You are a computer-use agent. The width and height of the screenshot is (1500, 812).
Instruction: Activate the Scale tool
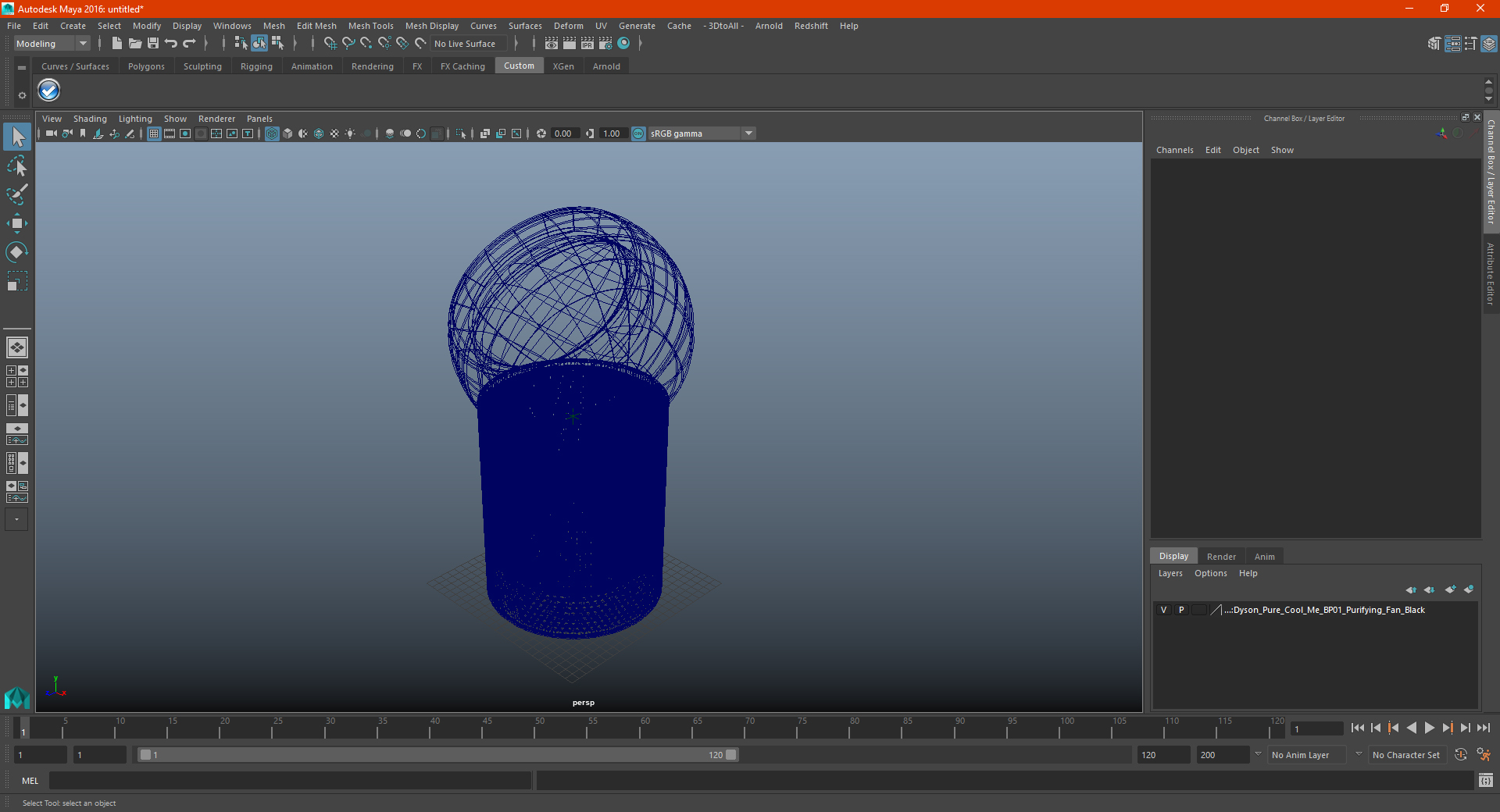click(x=17, y=281)
